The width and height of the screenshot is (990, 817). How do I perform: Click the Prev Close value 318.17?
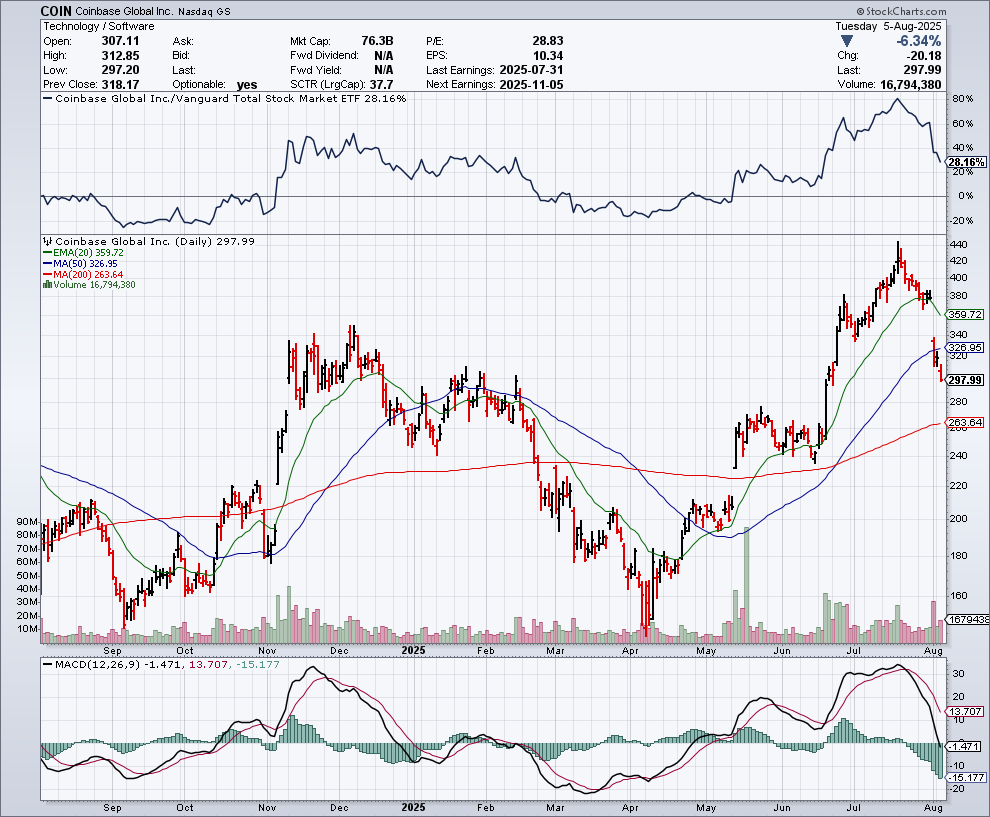pyautogui.click(x=121, y=85)
